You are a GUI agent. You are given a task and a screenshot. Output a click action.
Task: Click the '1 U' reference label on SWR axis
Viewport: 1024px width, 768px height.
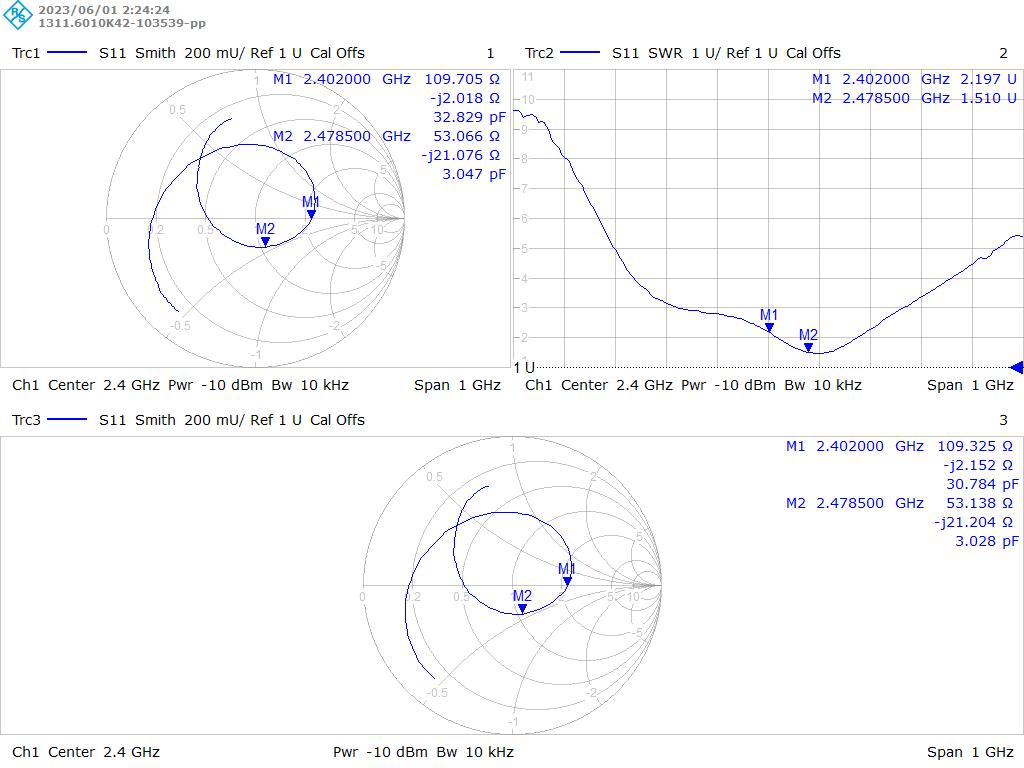tap(524, 368)
